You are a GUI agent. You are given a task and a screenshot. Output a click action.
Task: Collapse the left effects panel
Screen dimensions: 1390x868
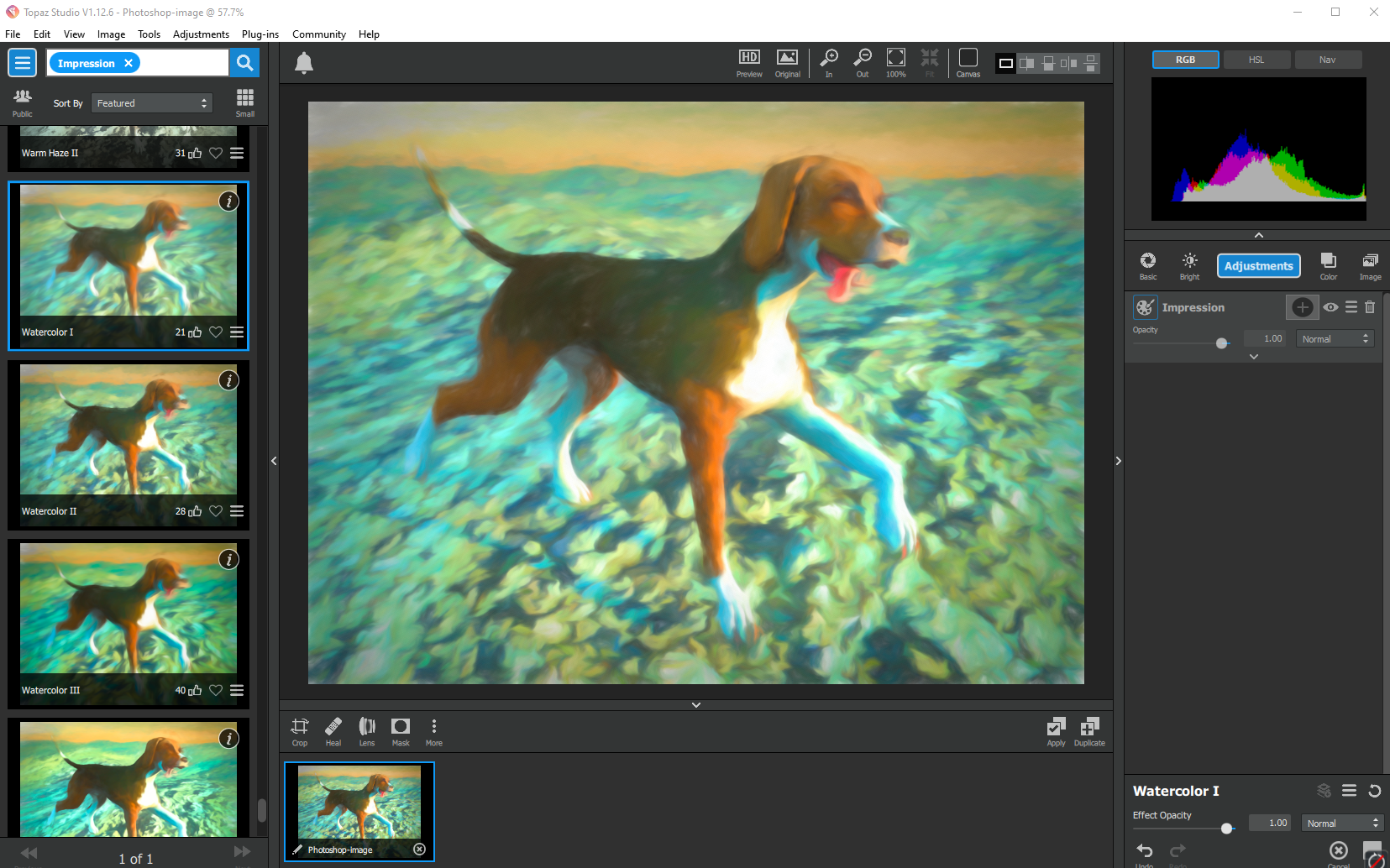pos(274,461)
